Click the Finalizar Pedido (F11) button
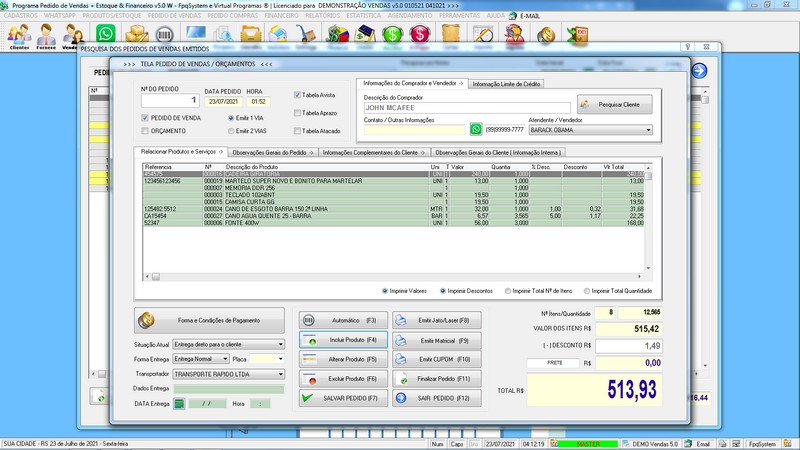Viewport: 800px width, 450px height. coord(437,379)
